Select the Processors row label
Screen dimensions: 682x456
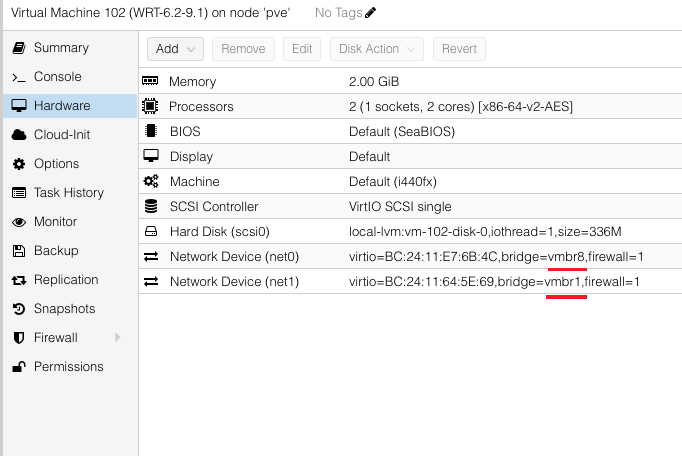click(201, 107)
